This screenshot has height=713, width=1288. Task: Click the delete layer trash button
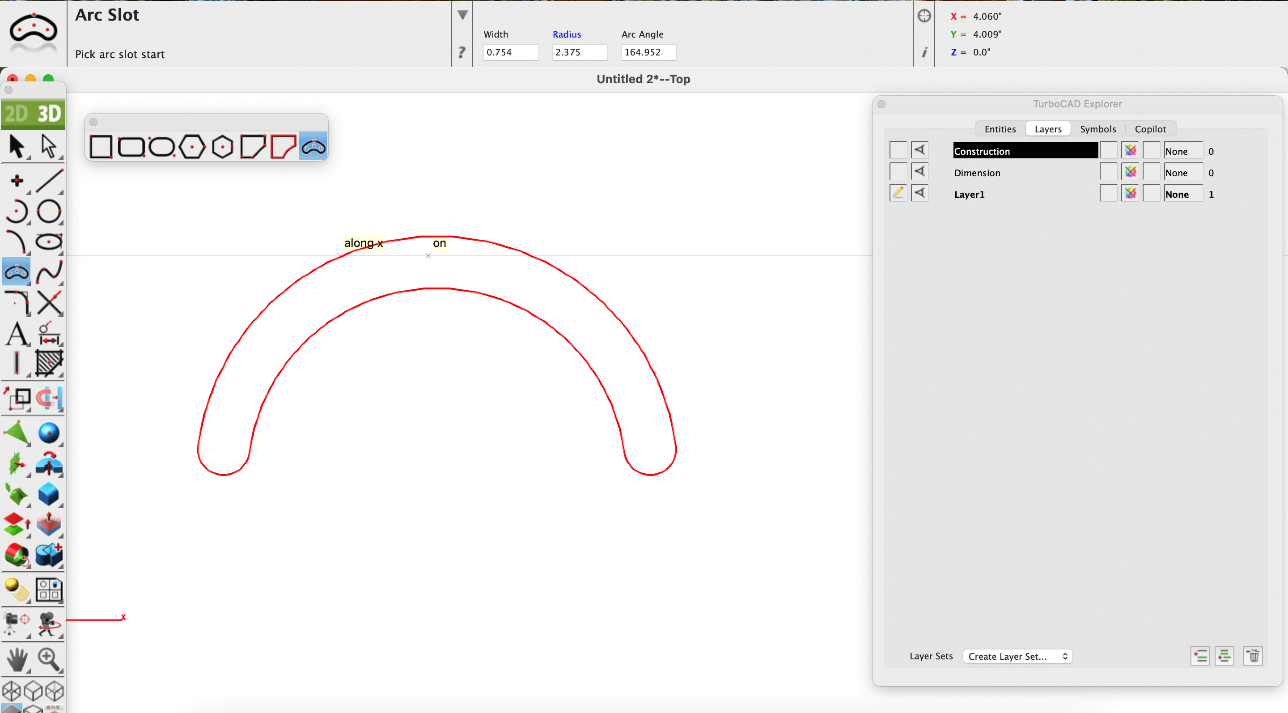(1253, 656)
